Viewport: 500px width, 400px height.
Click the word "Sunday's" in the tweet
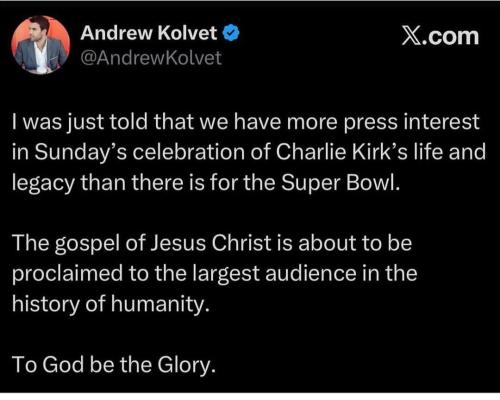click(80, 153)
